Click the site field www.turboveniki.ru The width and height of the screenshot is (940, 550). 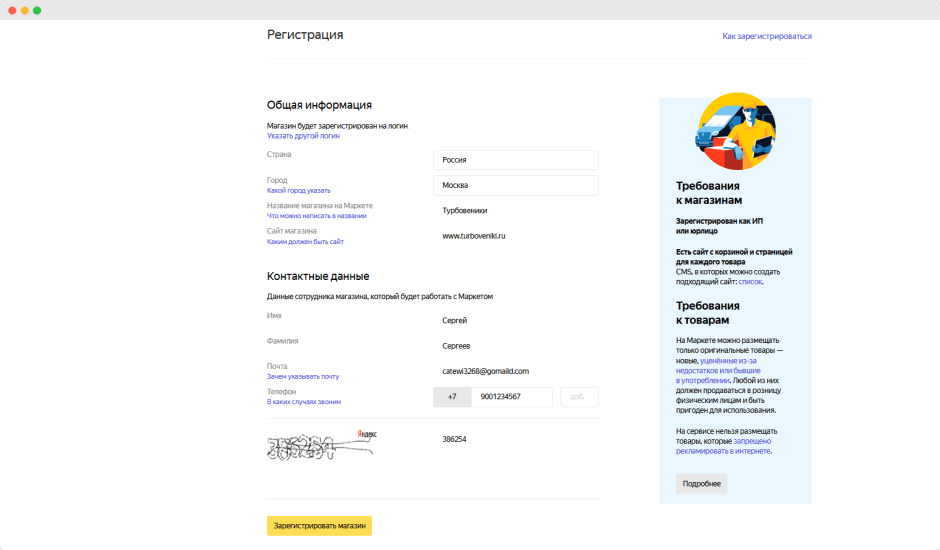coord(516,236)
